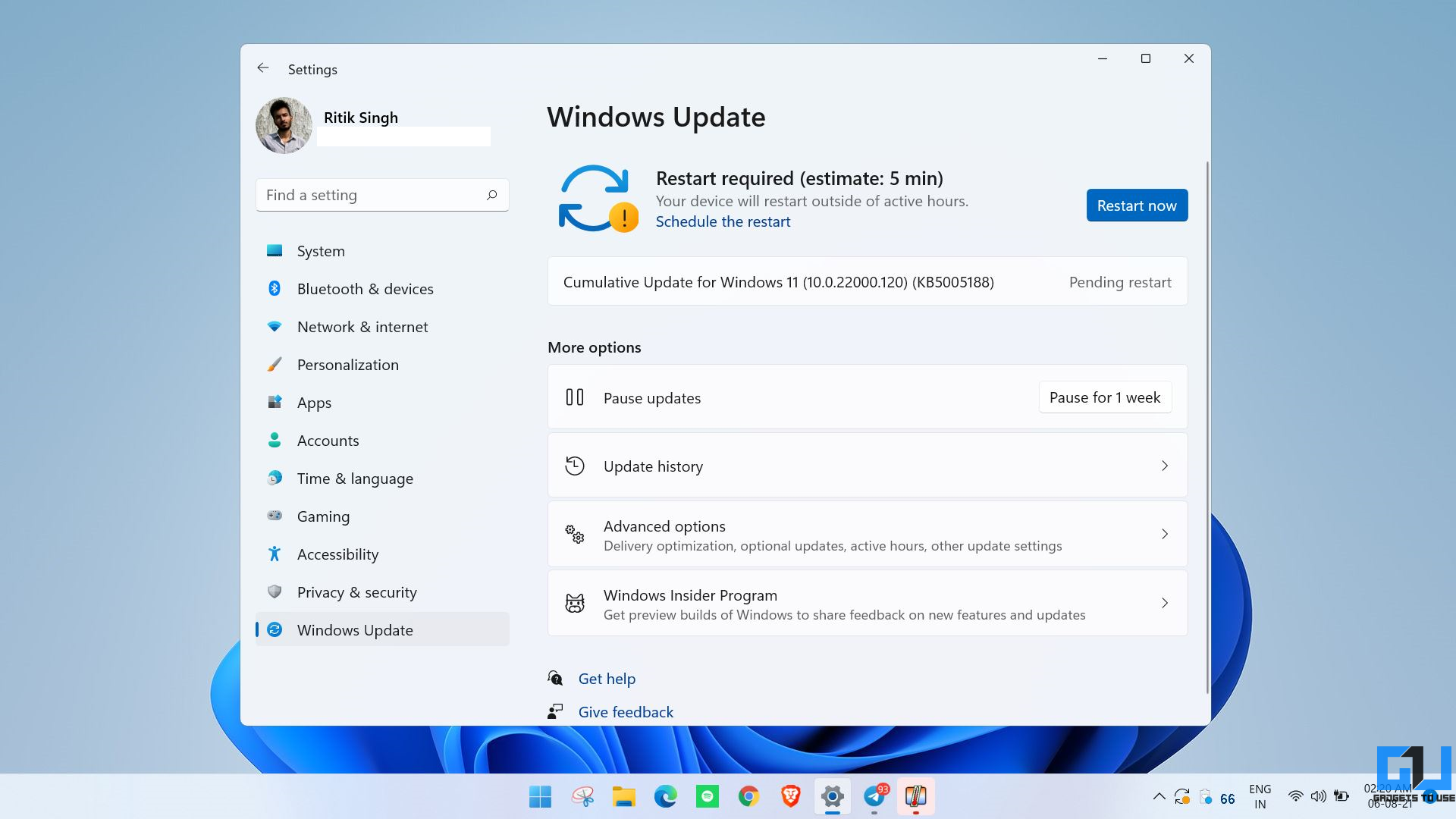The height and width of the screenshot is (819, 1456).
Task: Click Schedule the restart link
Action: [723, 221]
